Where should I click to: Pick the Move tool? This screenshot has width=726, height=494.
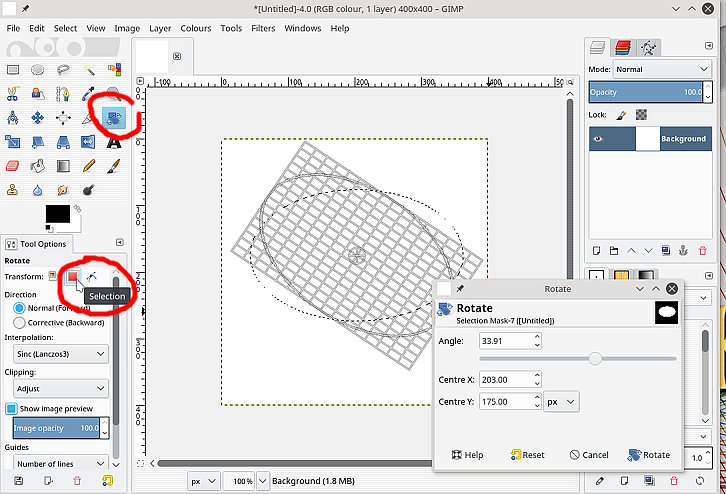[38, 118]
